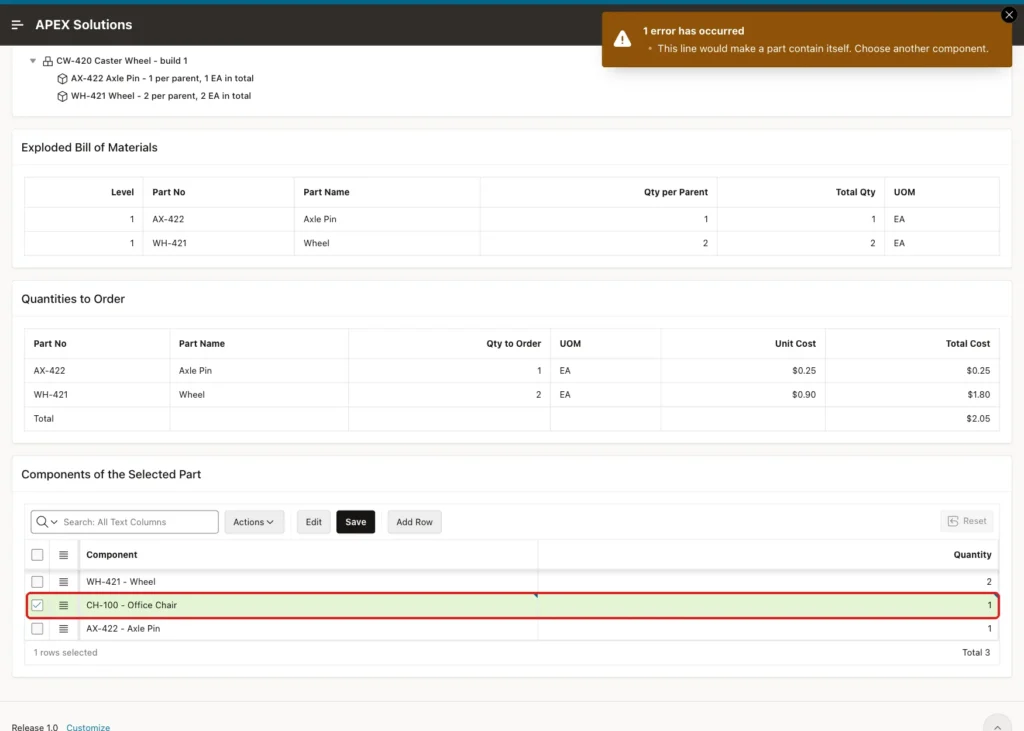This screenshot has height=731, width=1024.
Task: Add a new row to components
Action: tap(415, 522)
